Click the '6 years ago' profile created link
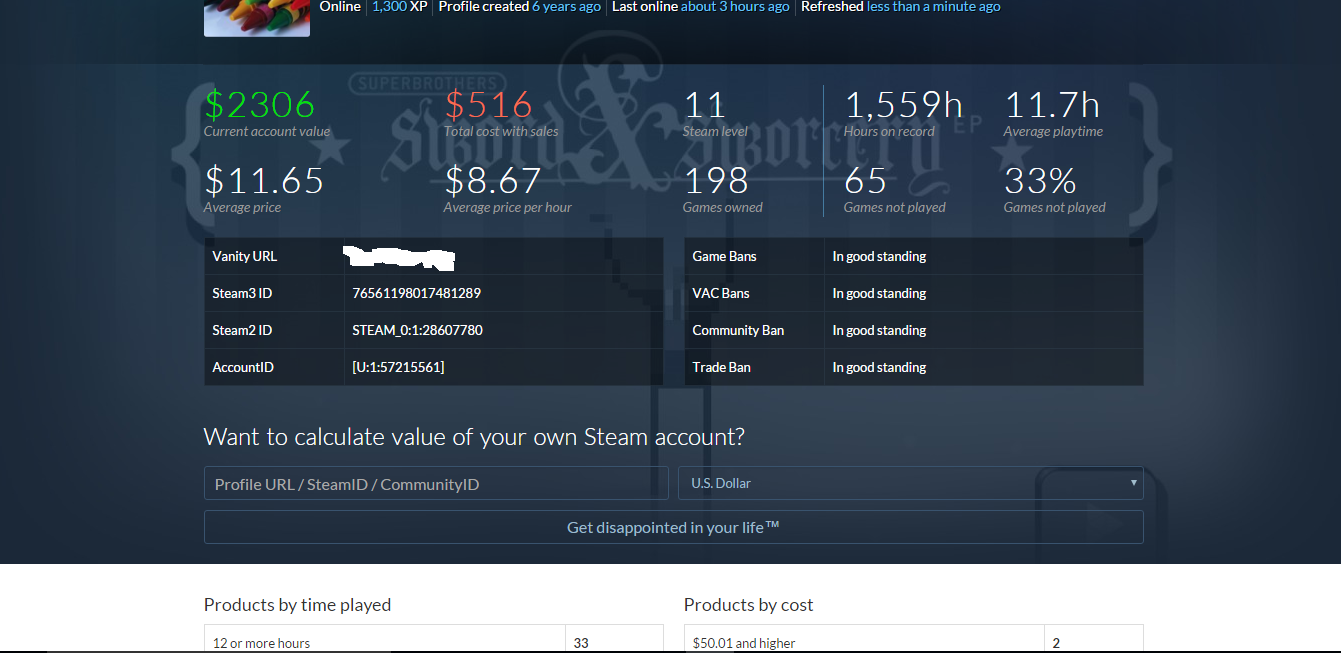The width and height of the screenshot is (1344, 656). click(x=566, y=7)
